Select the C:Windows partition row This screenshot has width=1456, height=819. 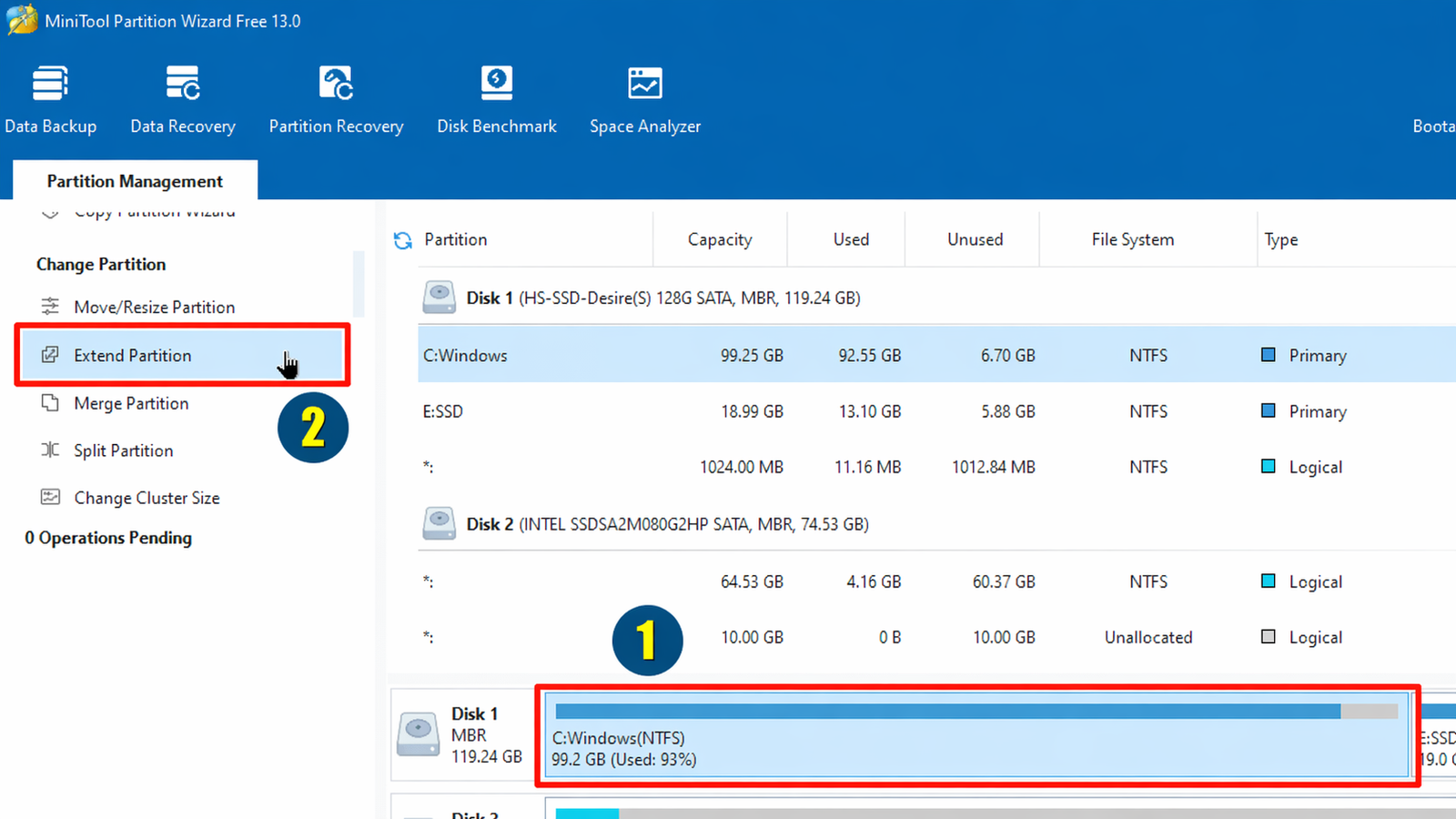click(x=937, y=355)
